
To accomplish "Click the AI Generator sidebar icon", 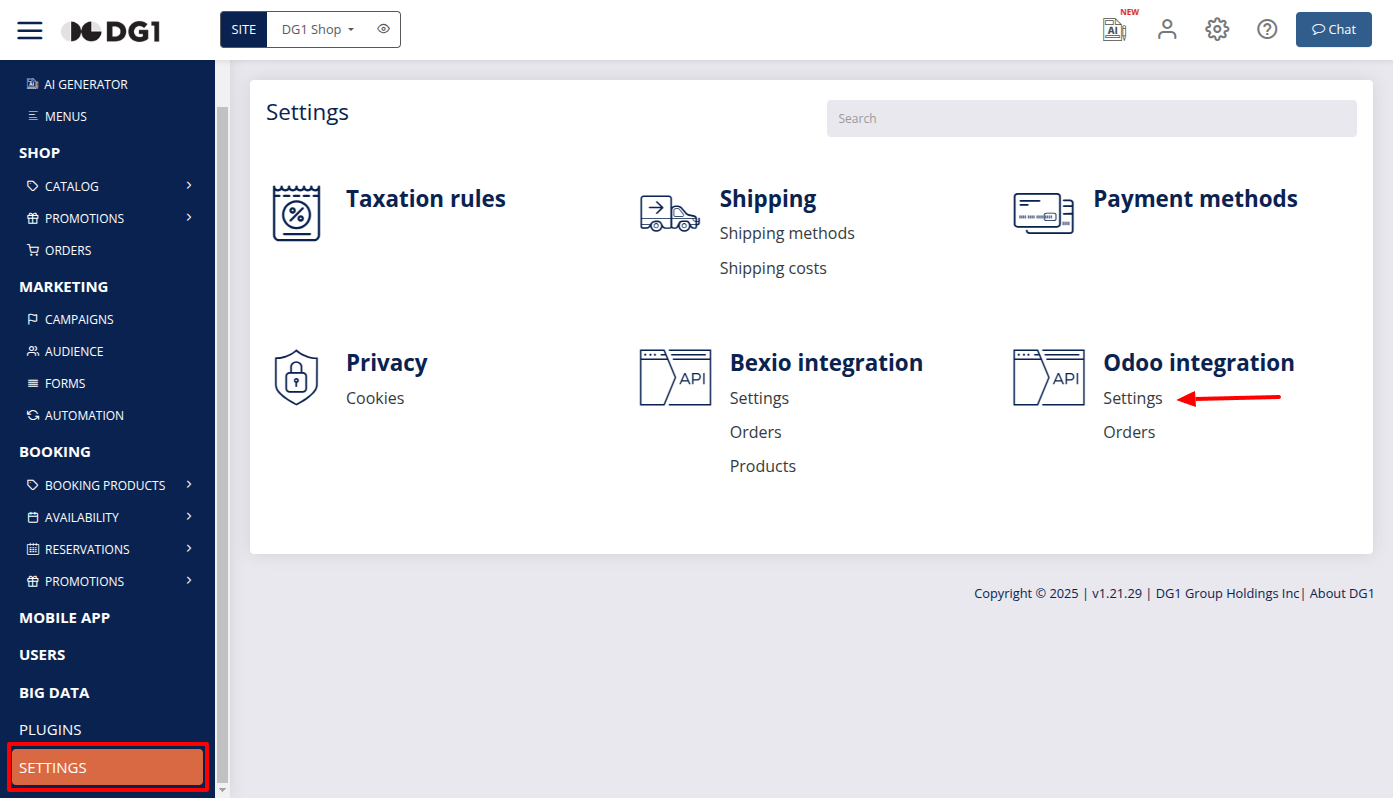I will coord(33,84).
